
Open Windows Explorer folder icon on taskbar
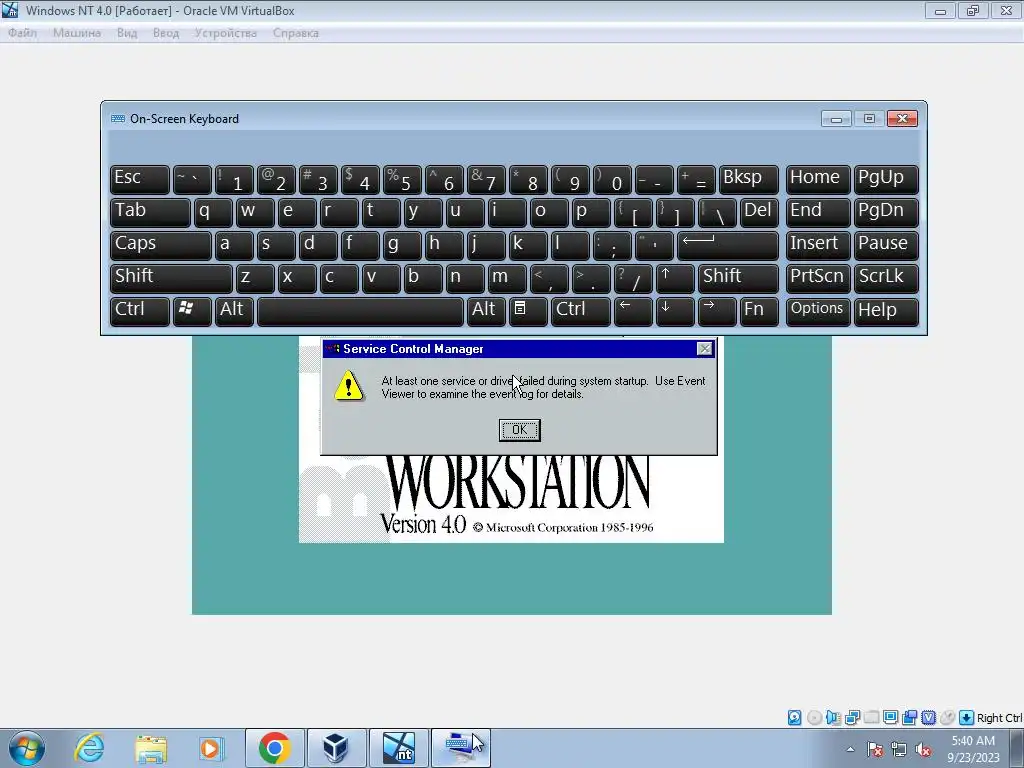(151, 748)
